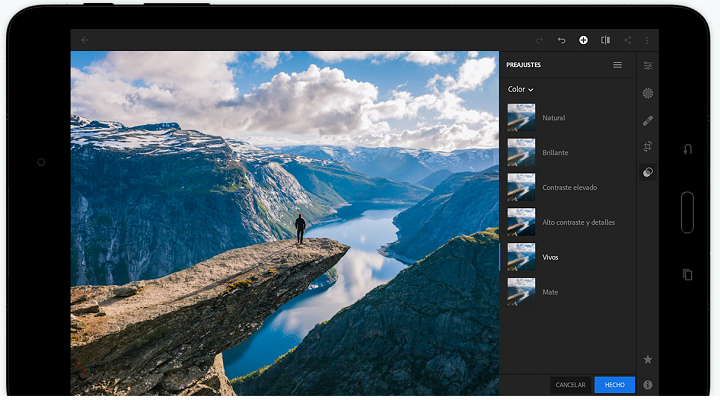Screen dimensions: 720x400
Task: Open the edit sliders panel icon
Action: tap(647, 66)
